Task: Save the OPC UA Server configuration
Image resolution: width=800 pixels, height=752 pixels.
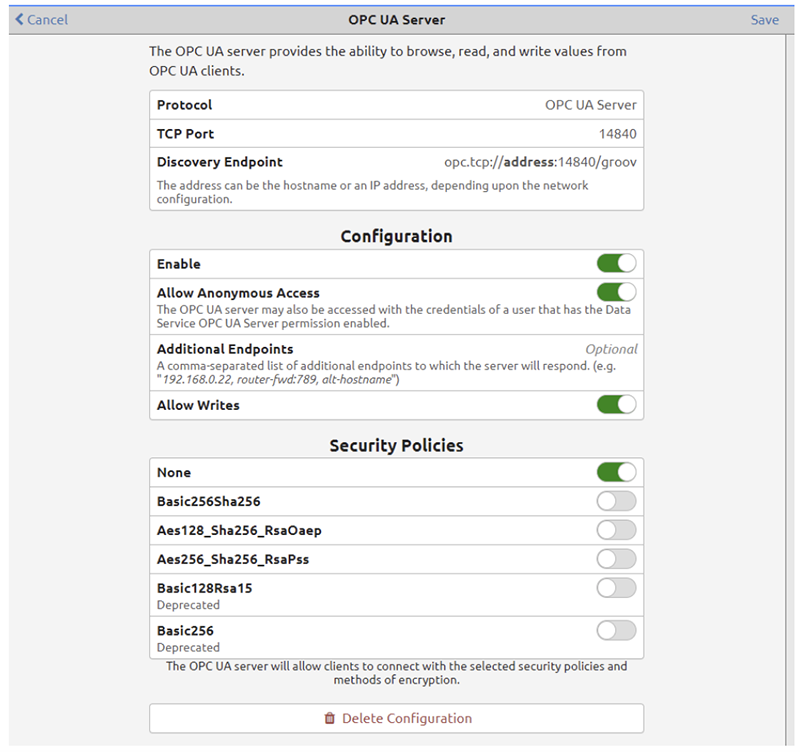Action: [x=764, y=19]
